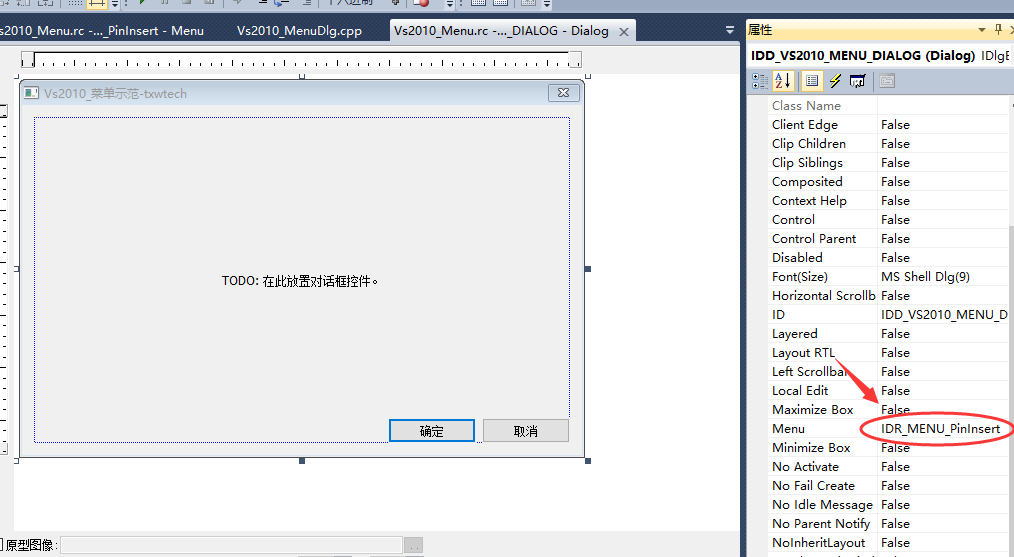Select the Client Edge property
The height and width of the screenshot is (557, 1014).
pyautogui.click(x=804, y=124)
